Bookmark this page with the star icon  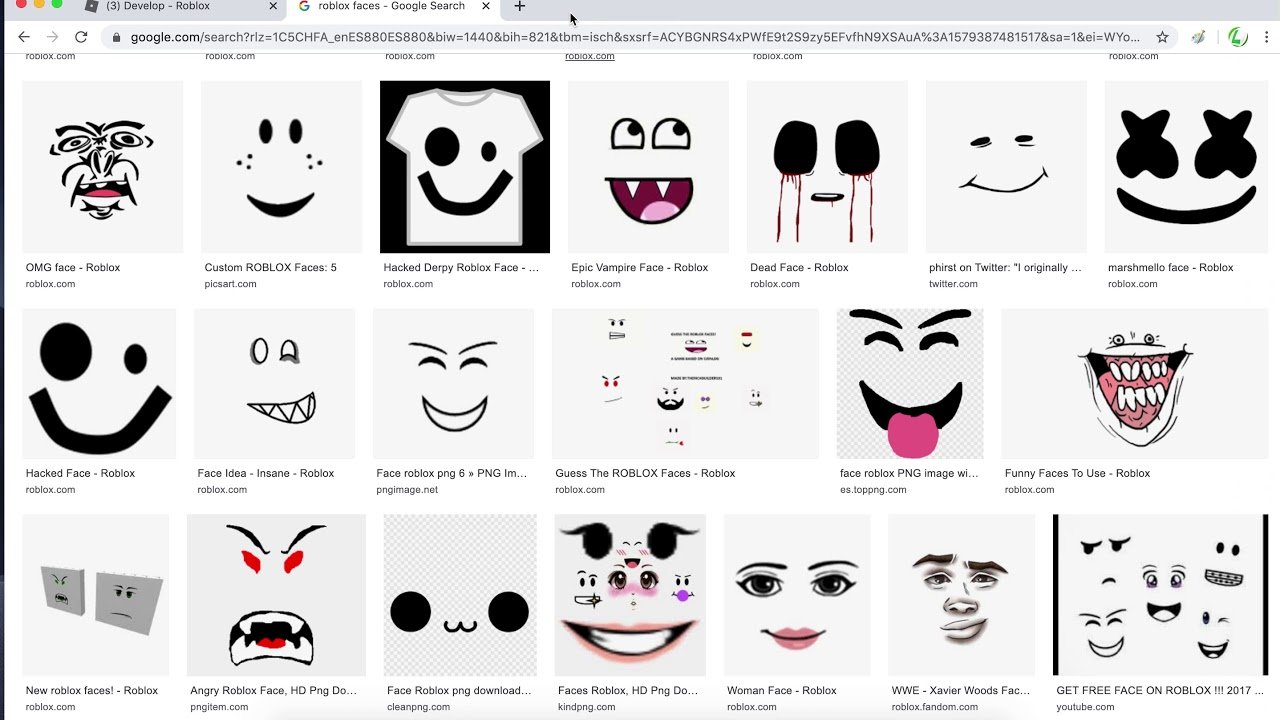(x=1162, y=37)
